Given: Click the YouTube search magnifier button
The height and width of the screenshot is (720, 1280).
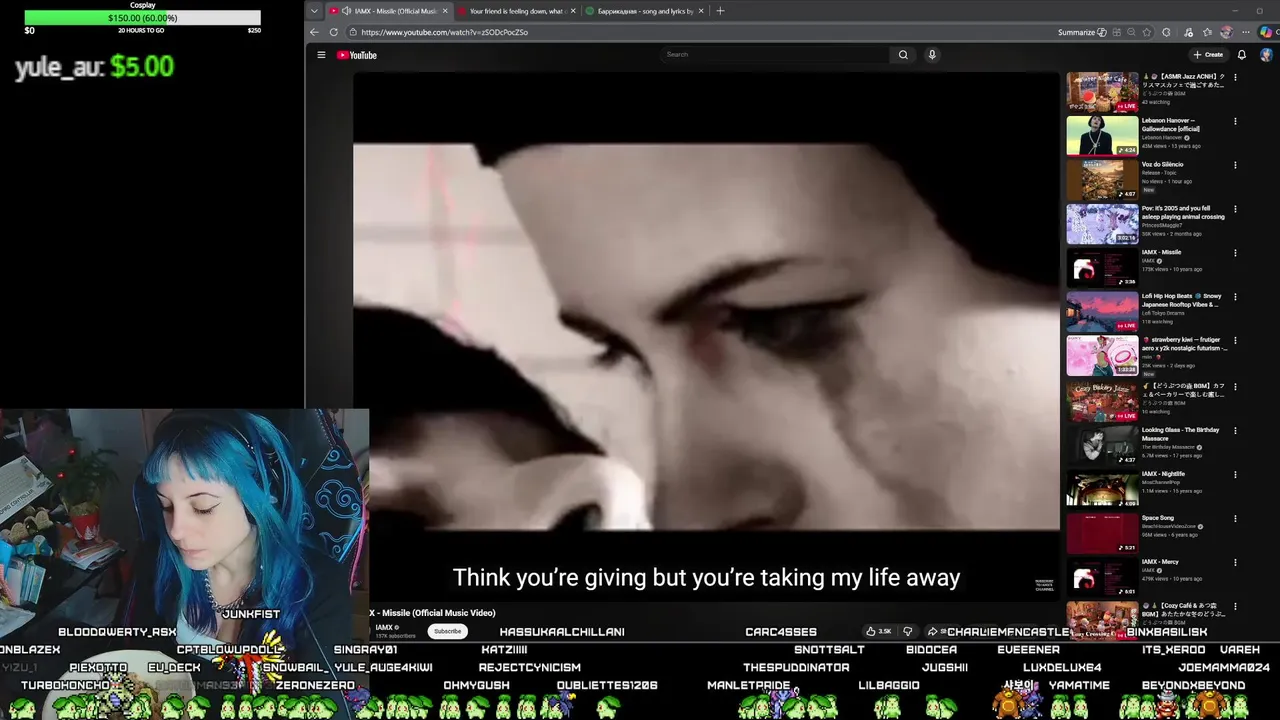Looking at the screenshot, I should pos(903,55).
